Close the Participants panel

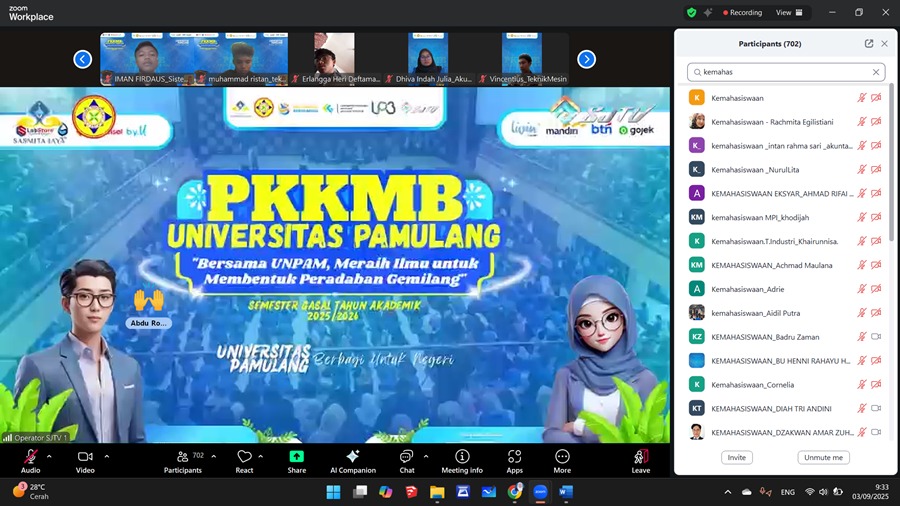(885, 44)
